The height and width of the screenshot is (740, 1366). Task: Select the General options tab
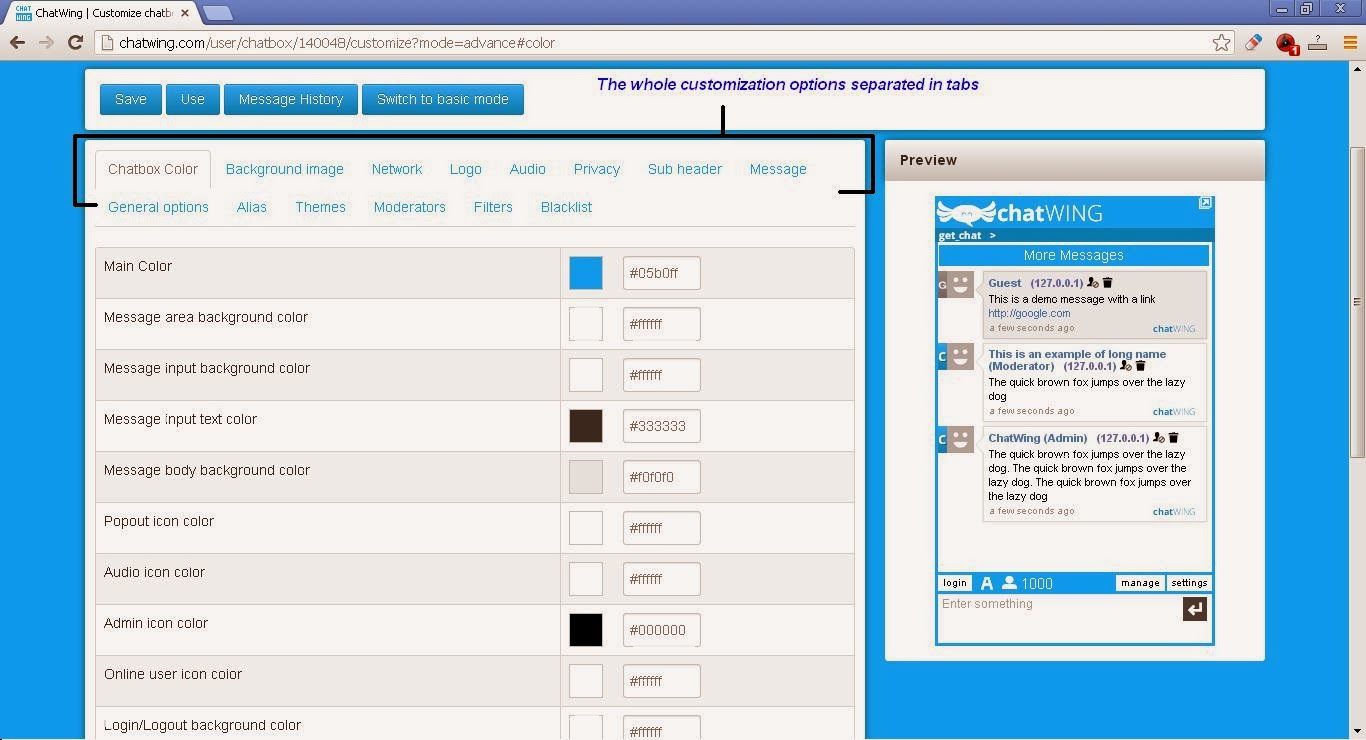(158, 207)
